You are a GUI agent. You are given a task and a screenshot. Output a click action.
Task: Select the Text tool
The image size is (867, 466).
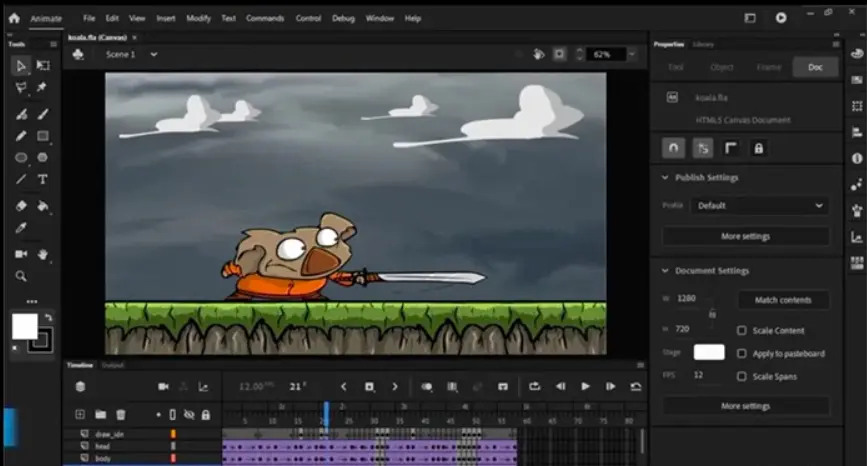(43, 179)
